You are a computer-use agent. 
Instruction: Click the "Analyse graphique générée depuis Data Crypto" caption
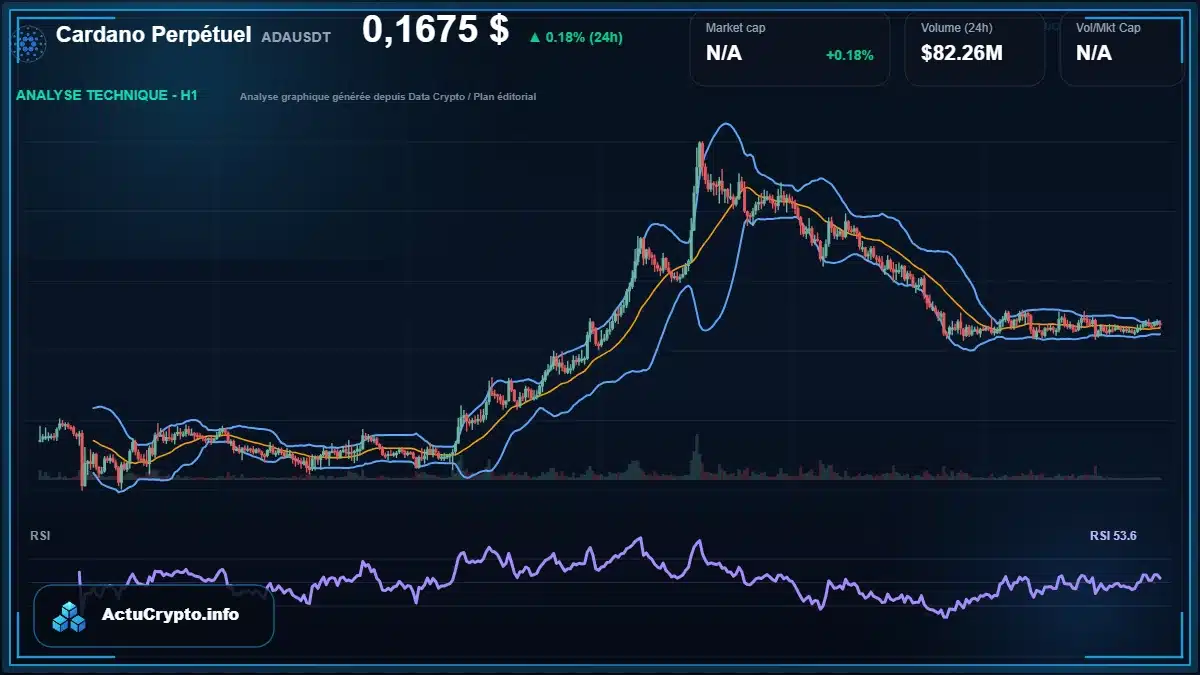tap(388, 97)
